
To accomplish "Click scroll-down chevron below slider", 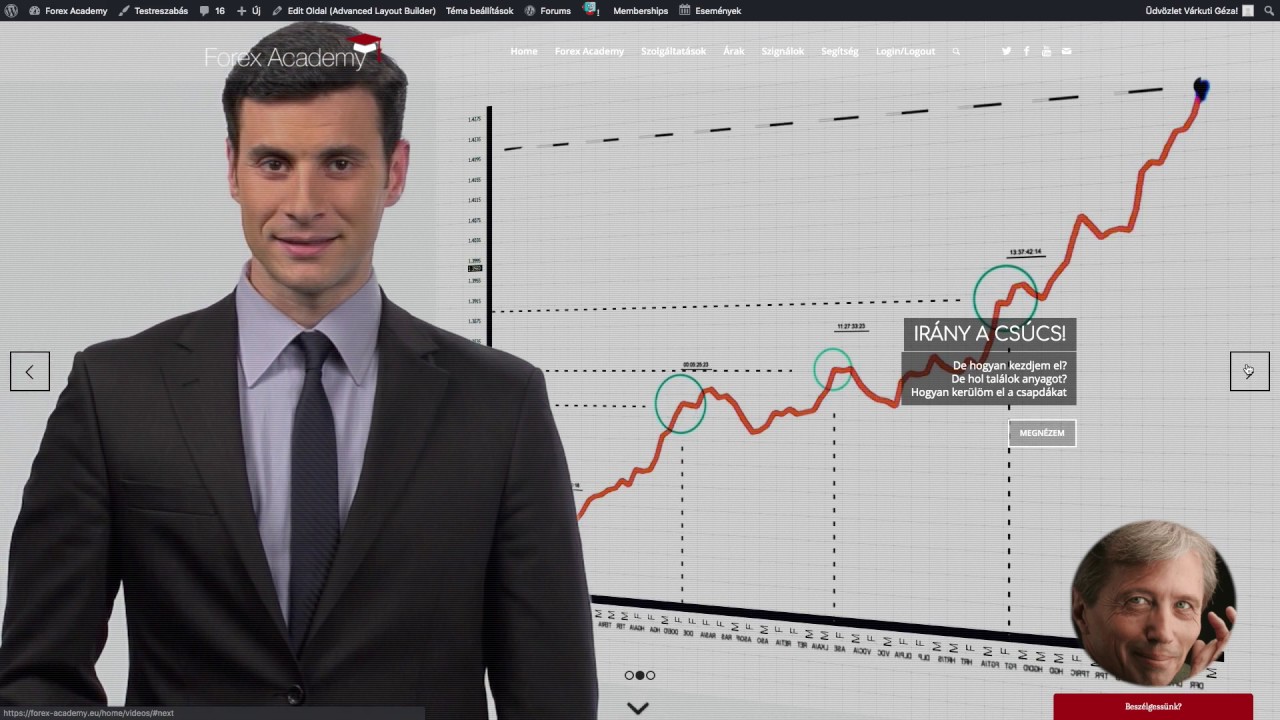I will coord(638,708).
